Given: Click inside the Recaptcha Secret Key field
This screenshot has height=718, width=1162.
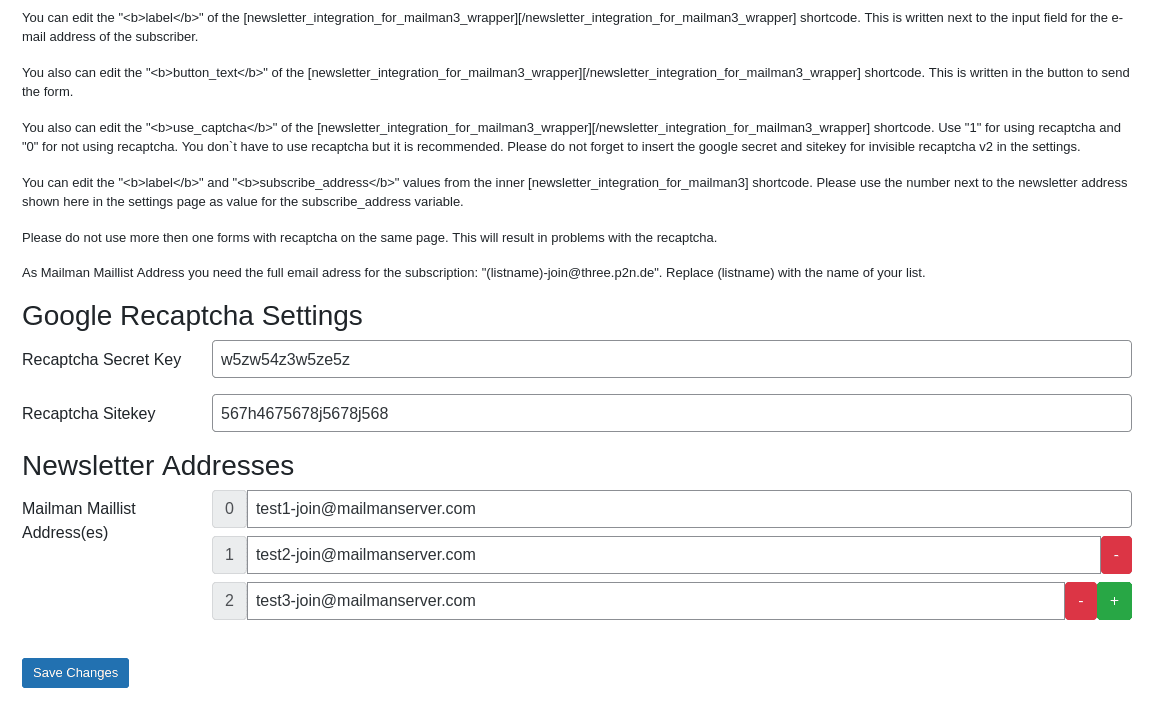Looking at the screenshot, I should click(x=670, y=359).
